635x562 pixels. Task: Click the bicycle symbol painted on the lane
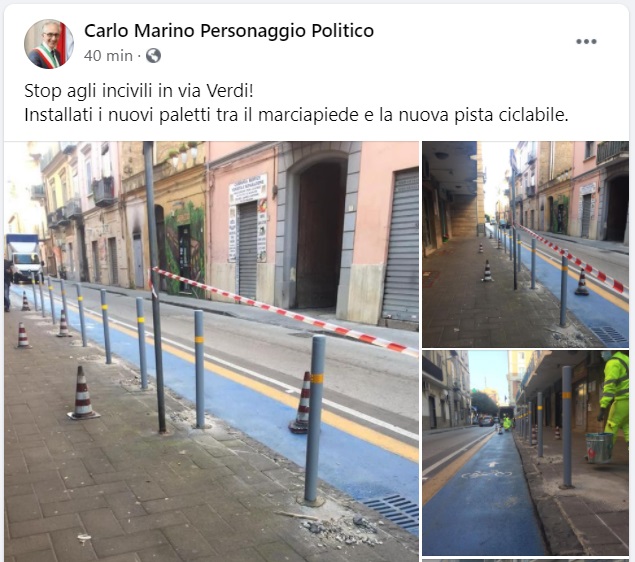pos(486,474)
